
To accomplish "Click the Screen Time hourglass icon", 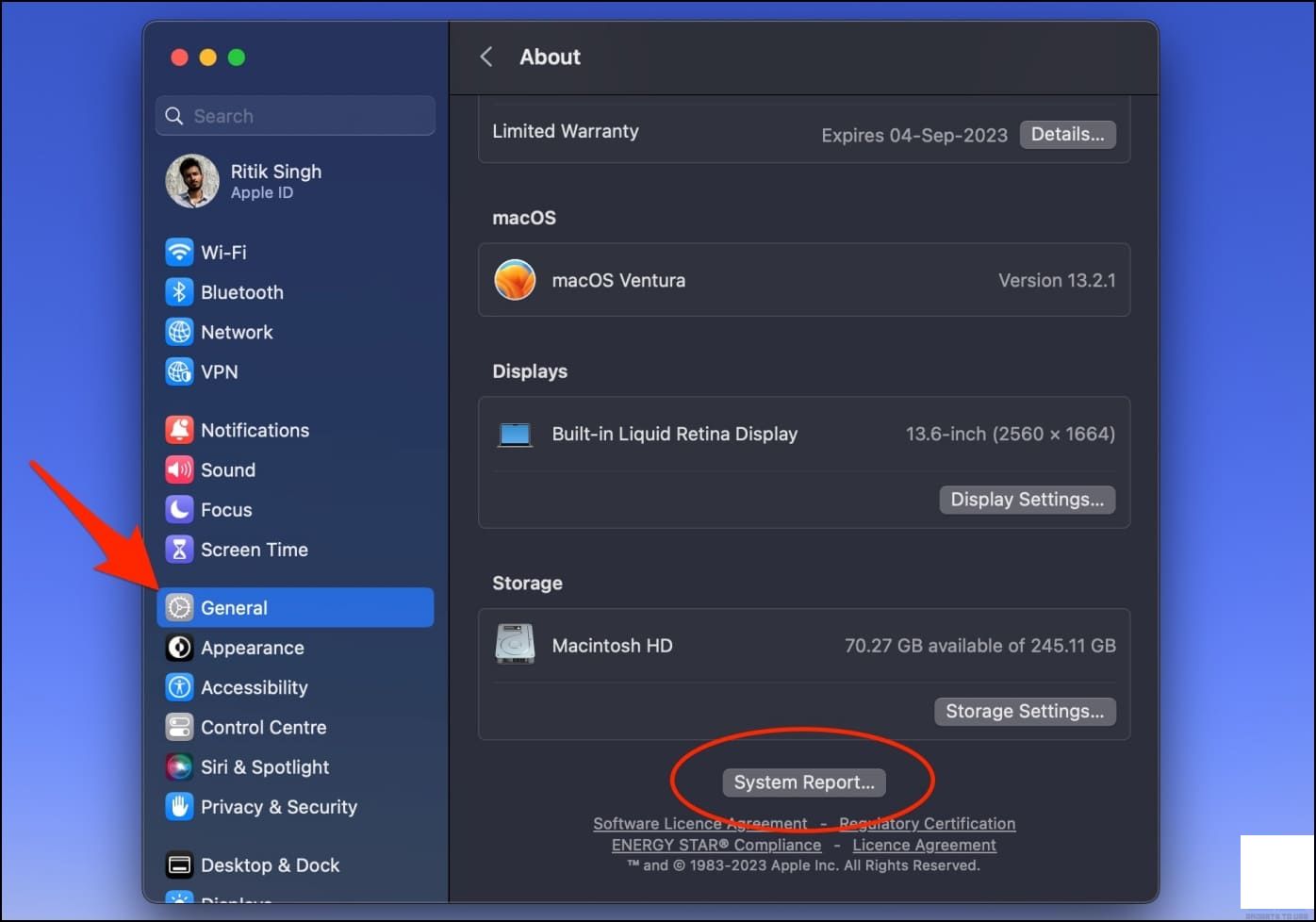I will (179, 549).
